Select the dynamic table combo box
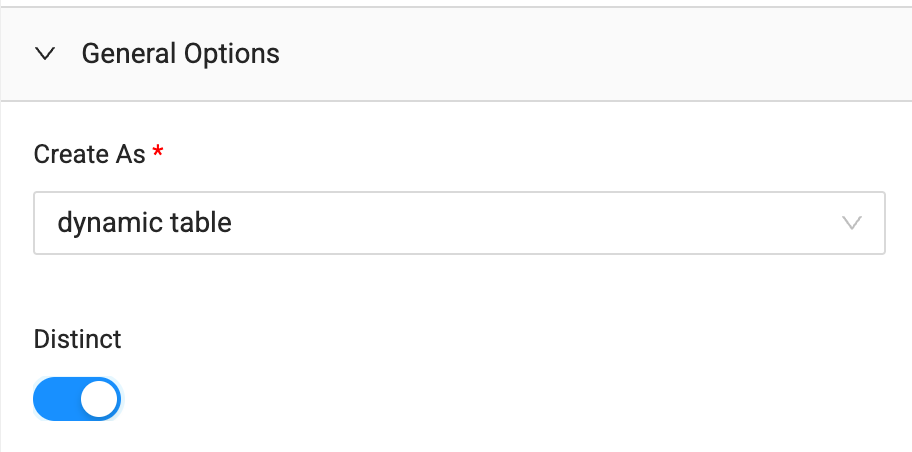This screenshot has width=912, height=452. click(x=459, y=223)
